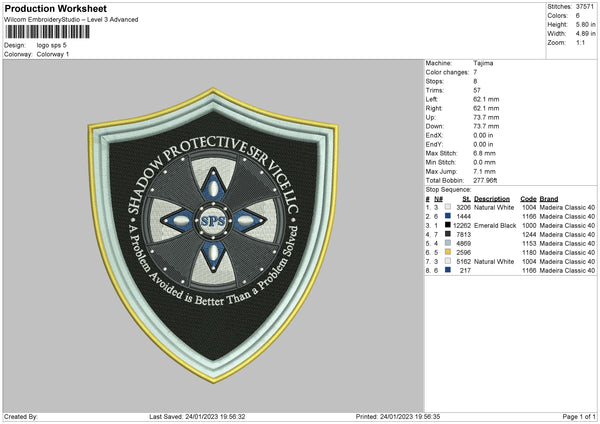Select the Max Jump value '7.1 mm'
This screenshot has width=600, height=424.
(484, 171)
